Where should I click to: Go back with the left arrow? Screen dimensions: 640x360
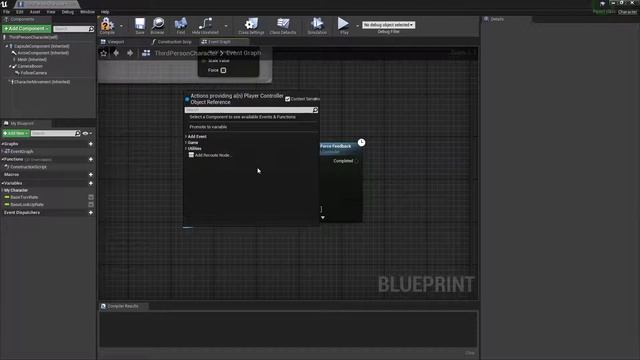[x=116, y=53]
